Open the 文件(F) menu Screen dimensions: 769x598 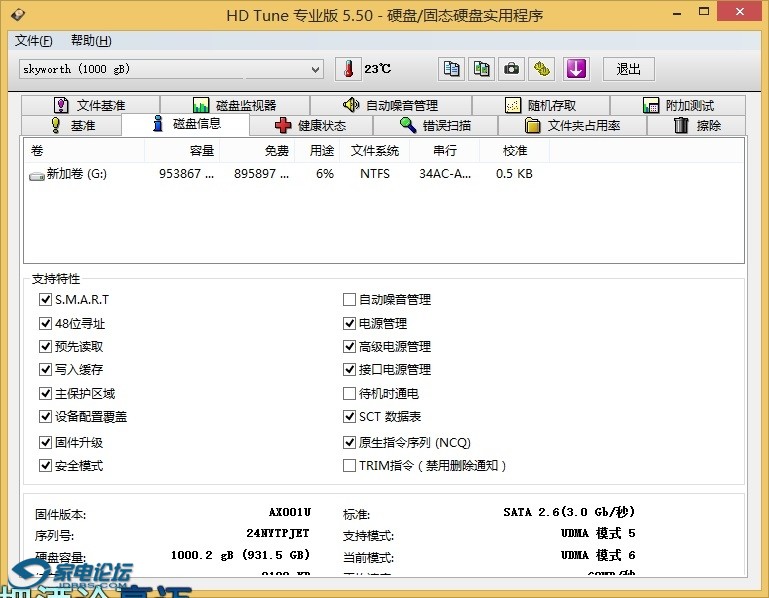click(34, 41)
